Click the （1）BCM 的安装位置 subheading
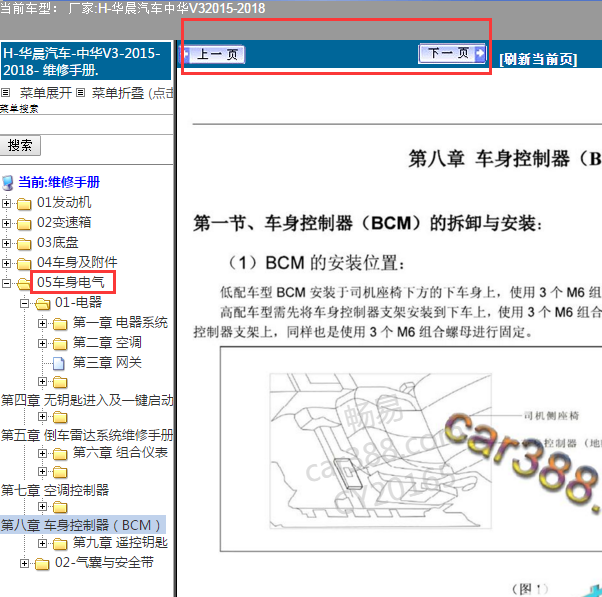602x597 pixels. click(x=316, y=263)
